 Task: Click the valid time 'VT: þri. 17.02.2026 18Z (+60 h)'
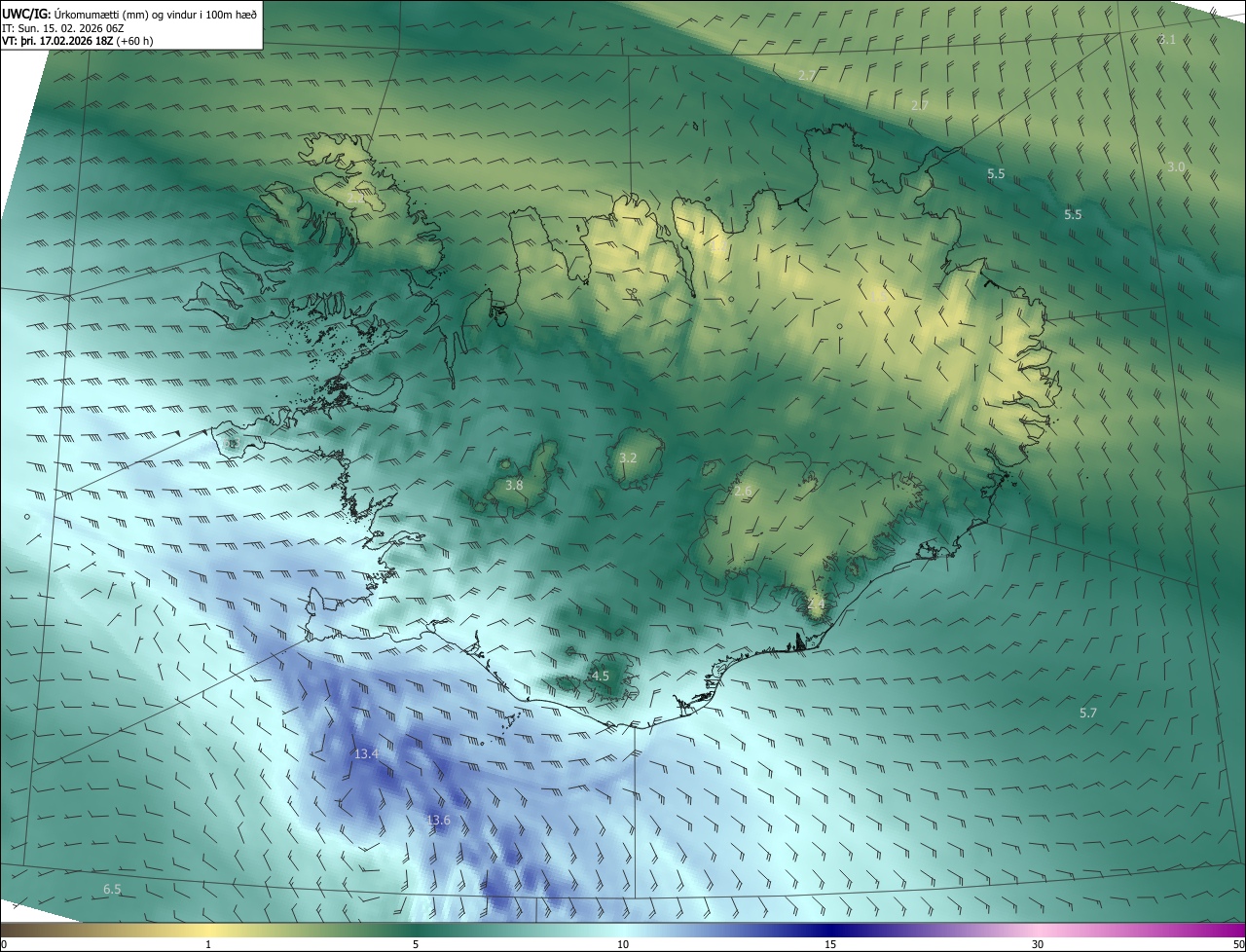point(78,41)
